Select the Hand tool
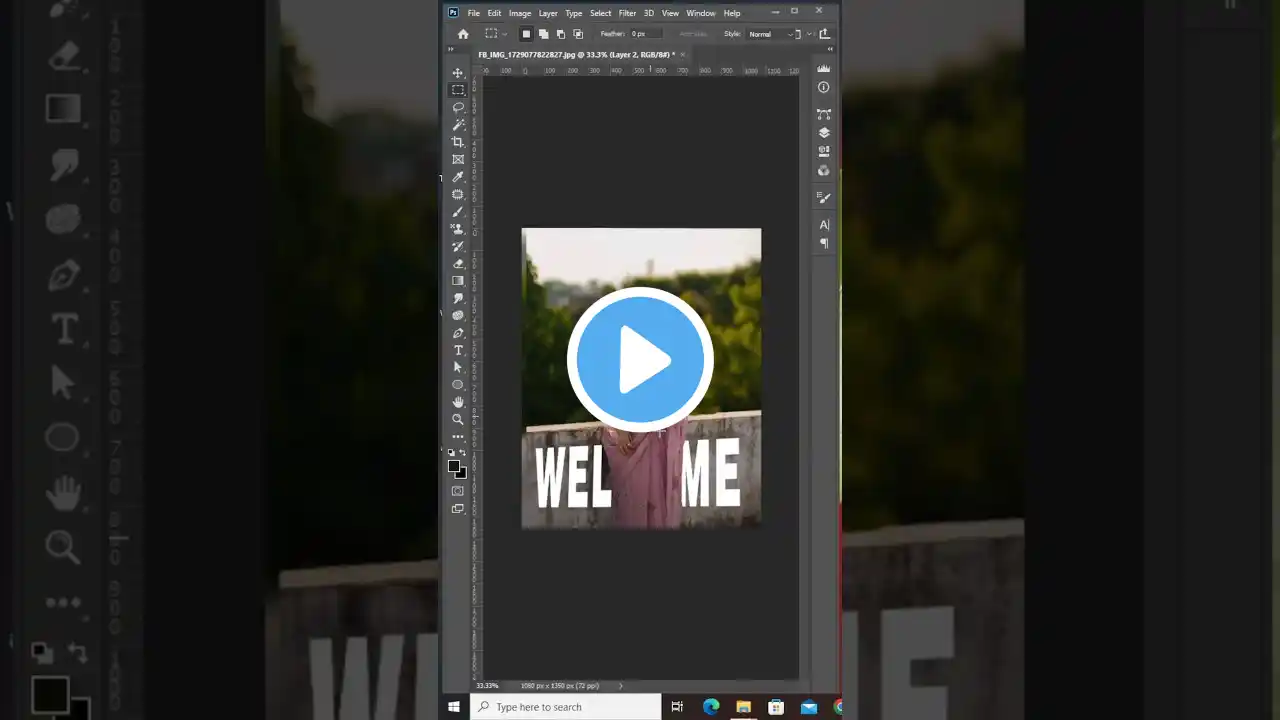Screen dimensions: 1280x720 (x=458, y=402)
